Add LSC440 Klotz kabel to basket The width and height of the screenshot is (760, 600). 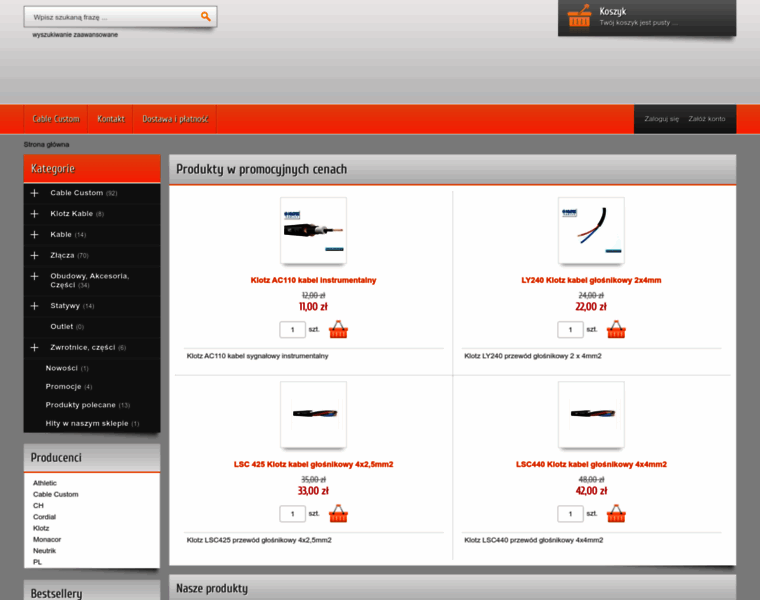tap(616, 514)
